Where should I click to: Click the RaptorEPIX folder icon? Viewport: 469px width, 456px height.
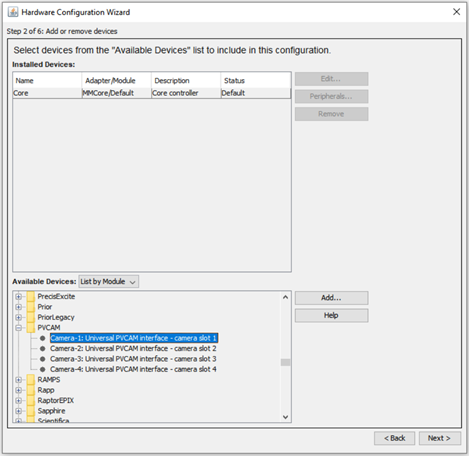click(x=31, y=401)
